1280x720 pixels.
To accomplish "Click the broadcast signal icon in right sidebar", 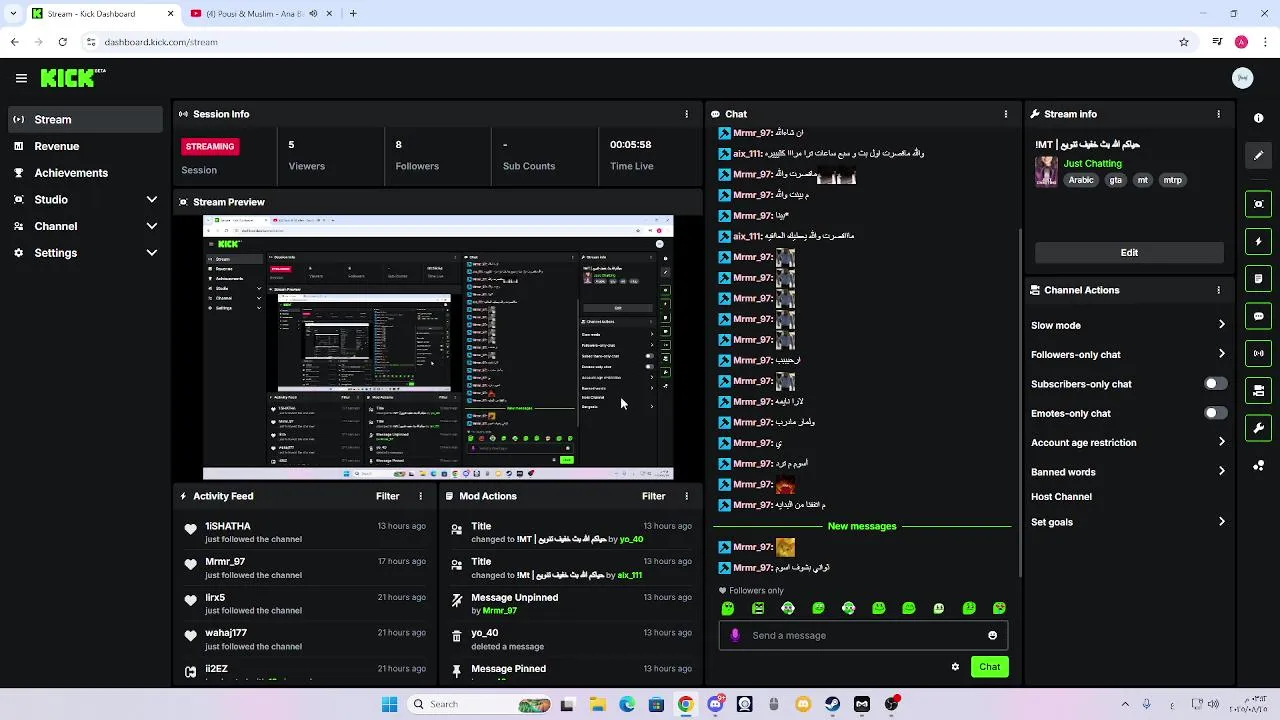I will click(1258, 353).
